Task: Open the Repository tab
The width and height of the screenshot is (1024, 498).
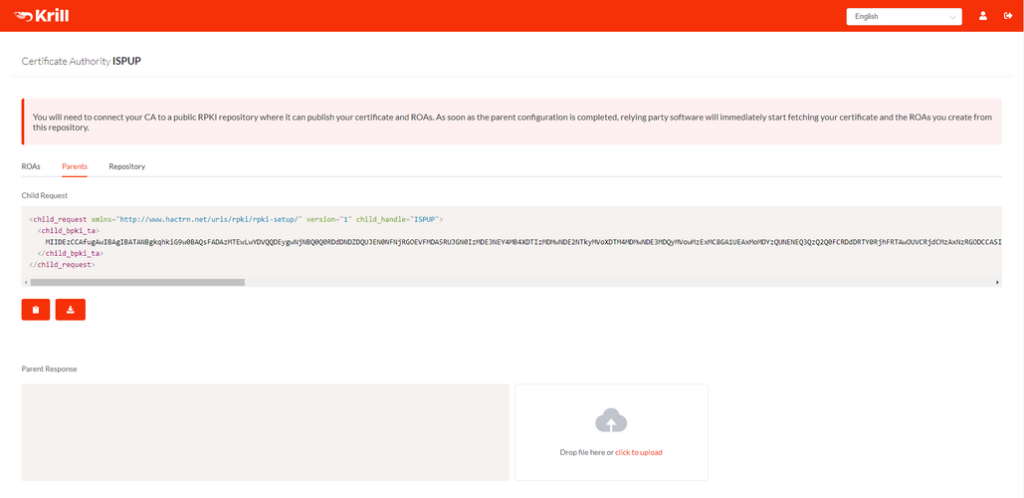Action: click(127, 166)
